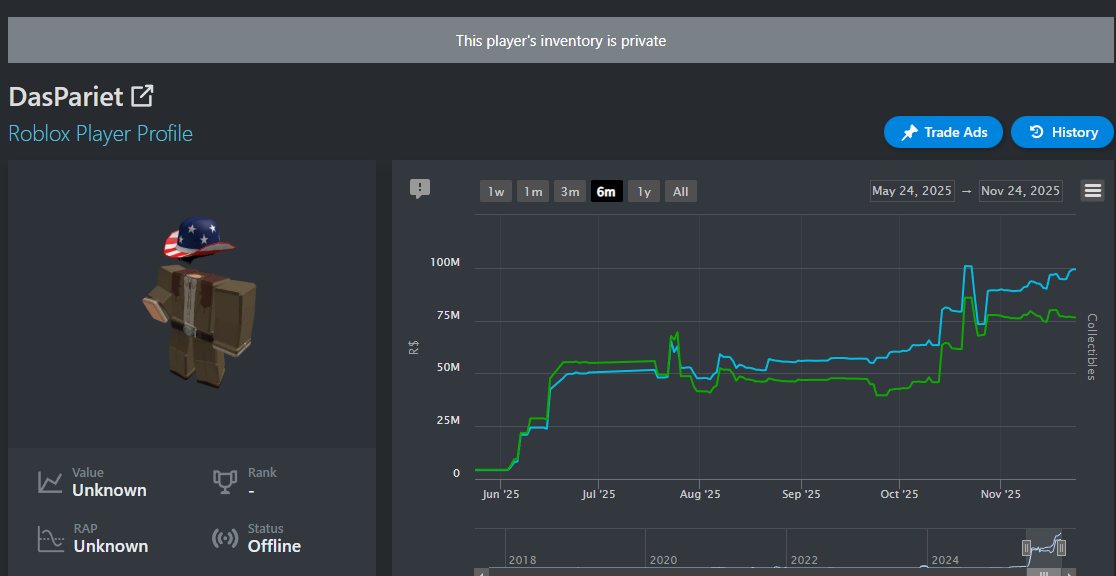The image size is (1116, 576).
Task: Click the inventory is private banner
Action: click(561, 41)
